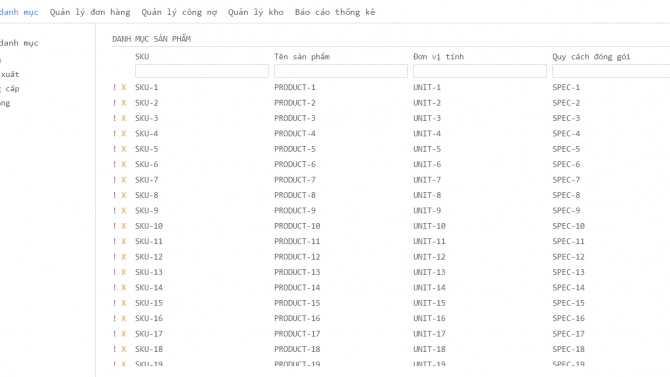The height and width of the screenshot is (377, 670).
Task: Open the 'Quản lý kho' menu
Action: [x=256, y=12]
